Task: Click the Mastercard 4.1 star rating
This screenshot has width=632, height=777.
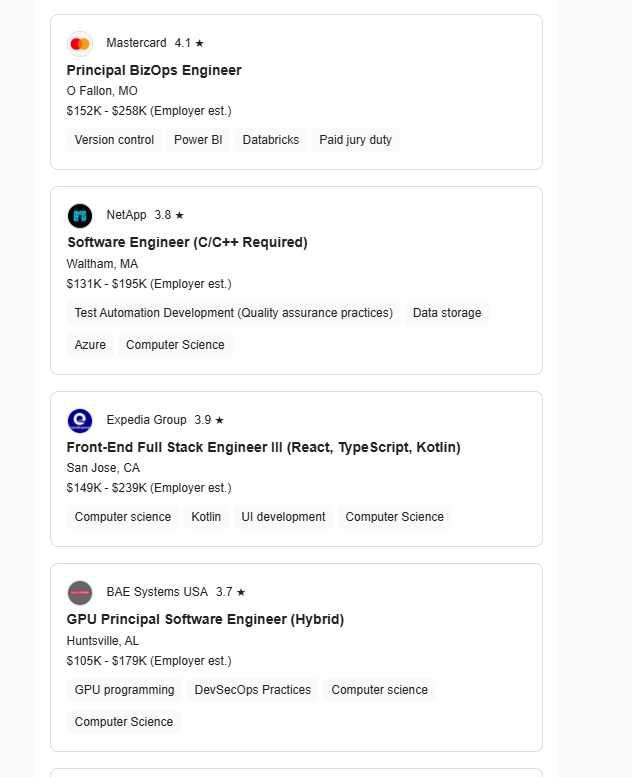Action: point(189,43)
